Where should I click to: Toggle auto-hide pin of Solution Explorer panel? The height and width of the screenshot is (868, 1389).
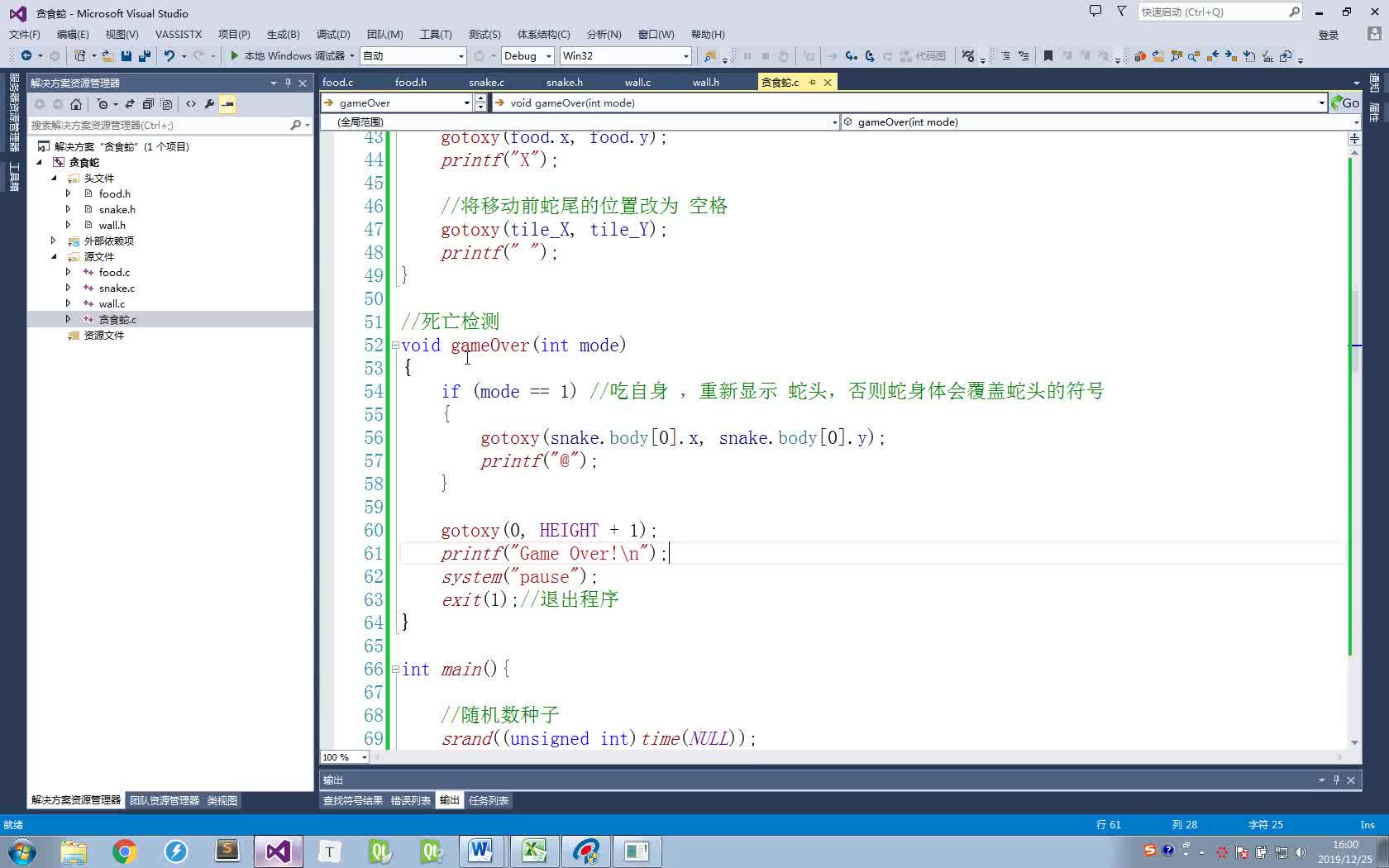click(288, 83)
